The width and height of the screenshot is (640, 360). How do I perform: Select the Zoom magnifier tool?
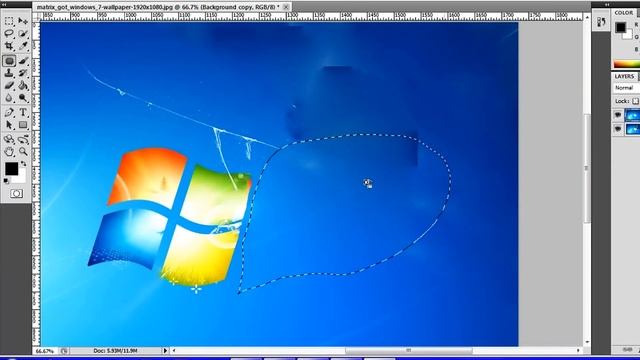23,152
